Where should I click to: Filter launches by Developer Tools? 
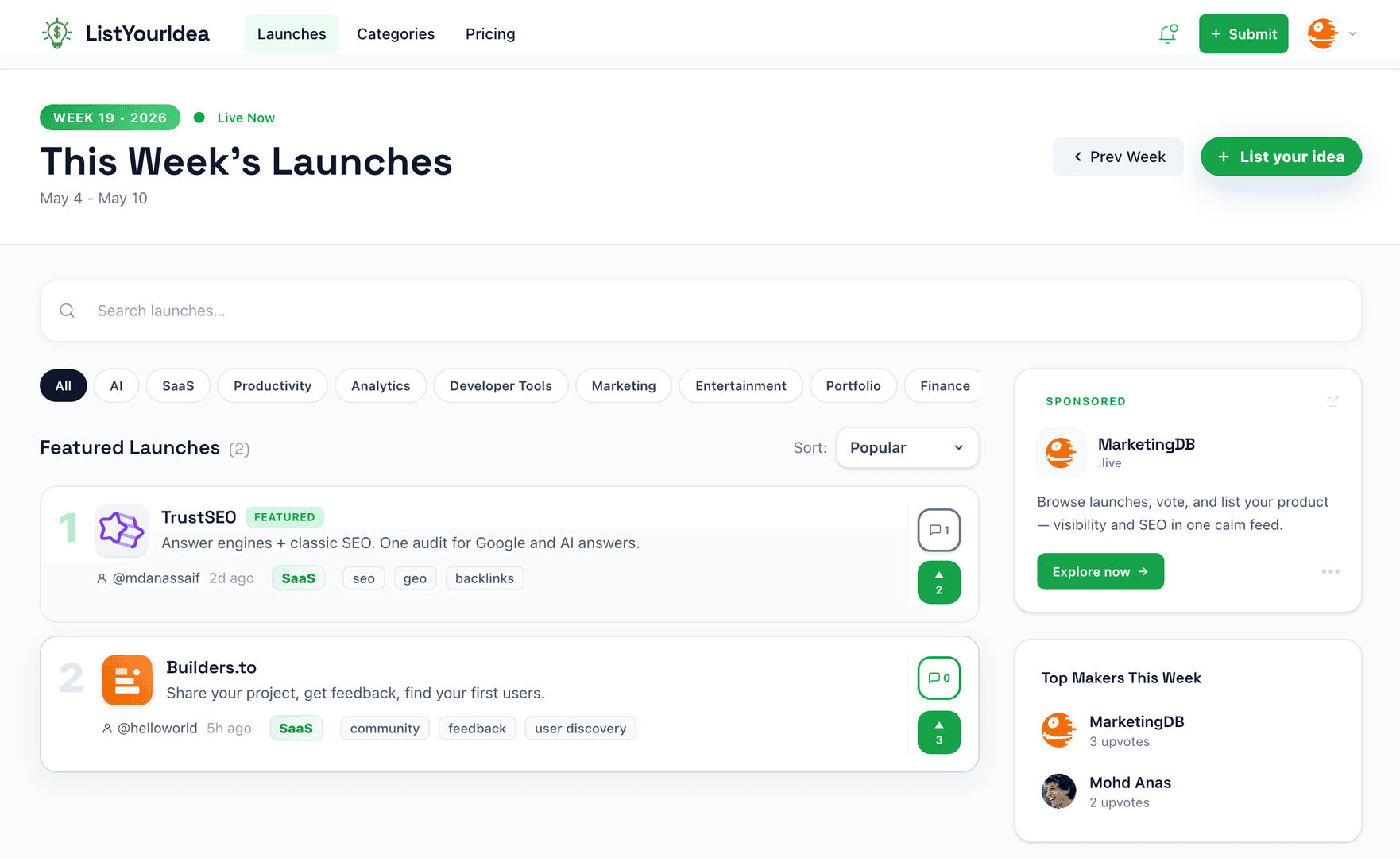pyautogui.click(x=501, y=385)
